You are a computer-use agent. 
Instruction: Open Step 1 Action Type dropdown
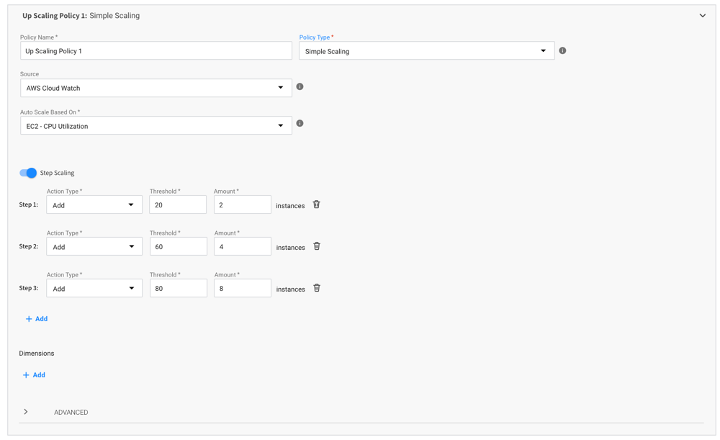[x=94, y=205]
